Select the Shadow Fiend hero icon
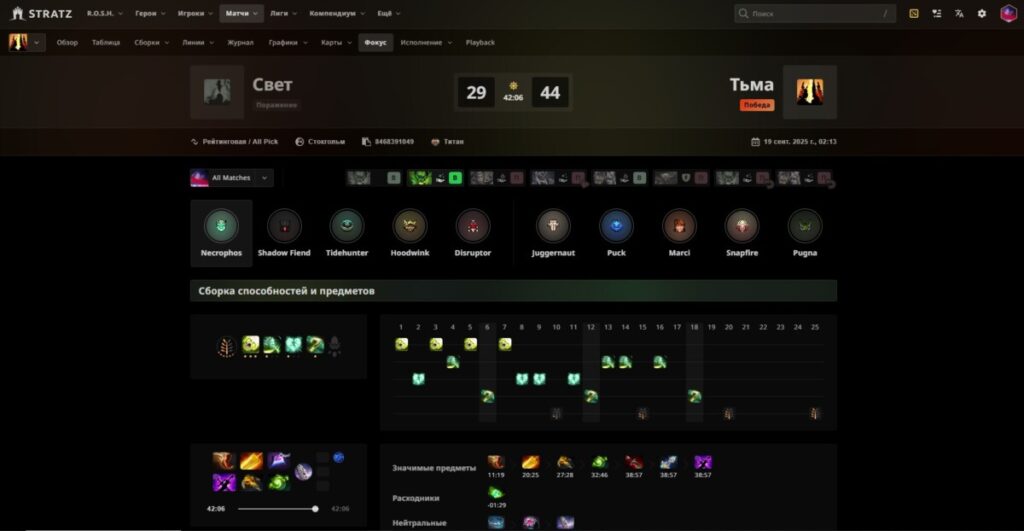This screenshot has width=1024, height=531. (x=284, y=227)
